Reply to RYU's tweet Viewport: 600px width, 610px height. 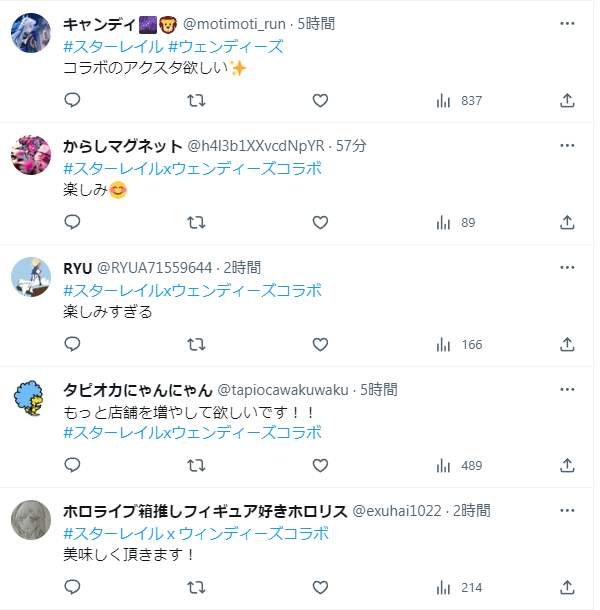click(72, 344)
